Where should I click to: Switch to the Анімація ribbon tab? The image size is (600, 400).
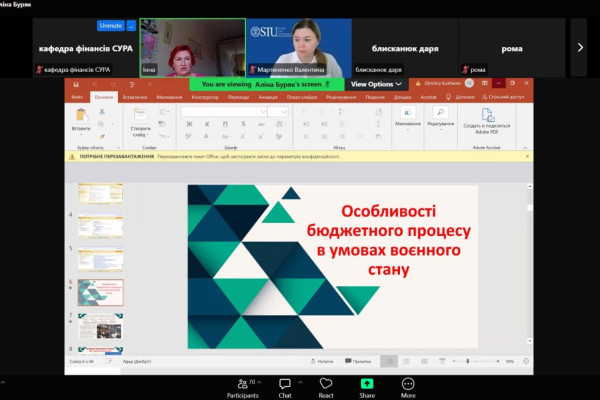(268, 97)
